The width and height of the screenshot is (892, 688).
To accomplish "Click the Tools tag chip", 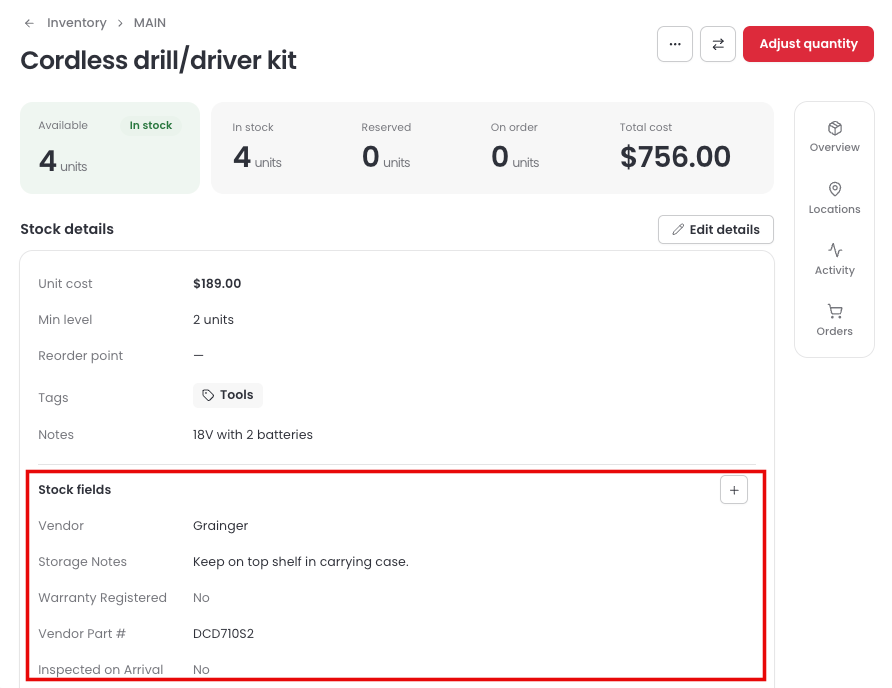I will click(228, 395).
